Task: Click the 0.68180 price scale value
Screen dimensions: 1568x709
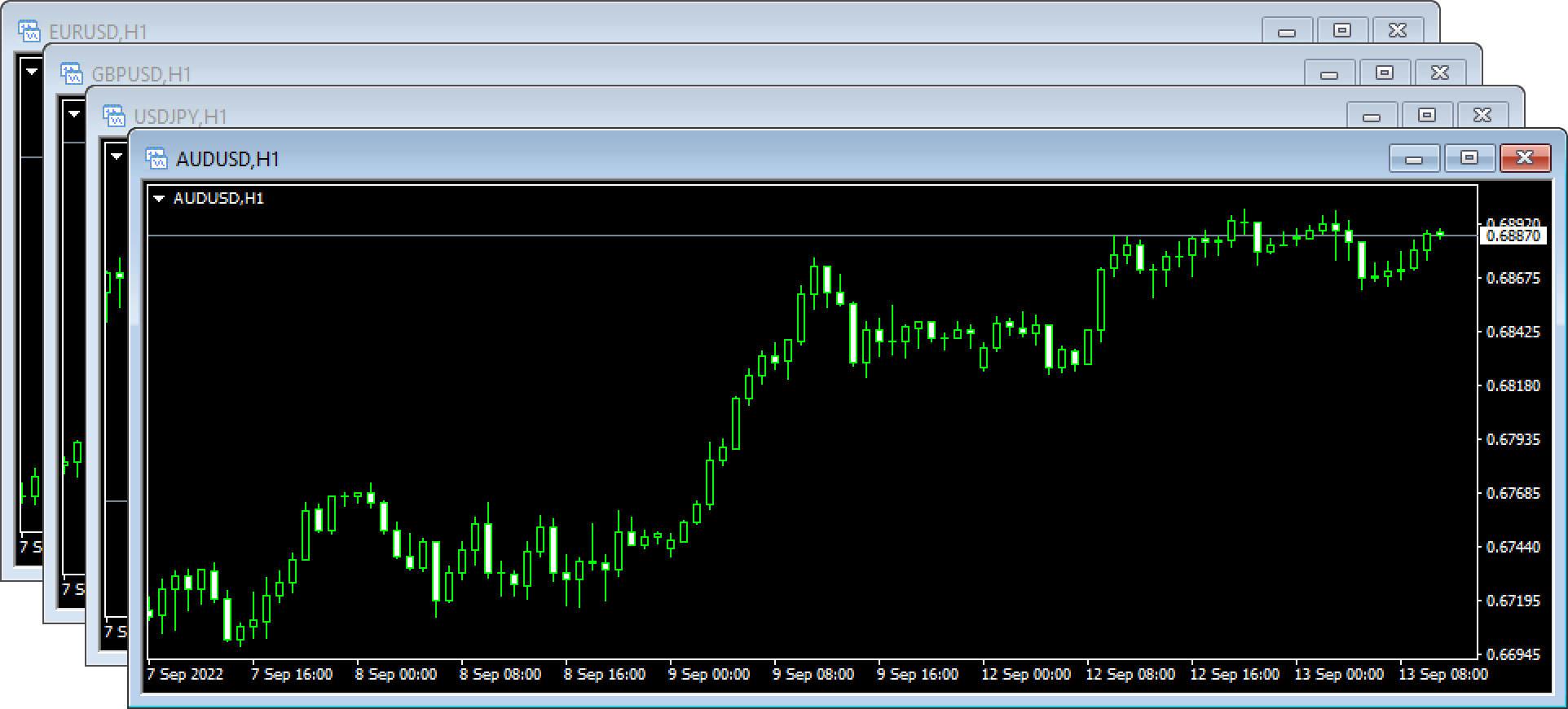Action: (x=1513, y=385)
